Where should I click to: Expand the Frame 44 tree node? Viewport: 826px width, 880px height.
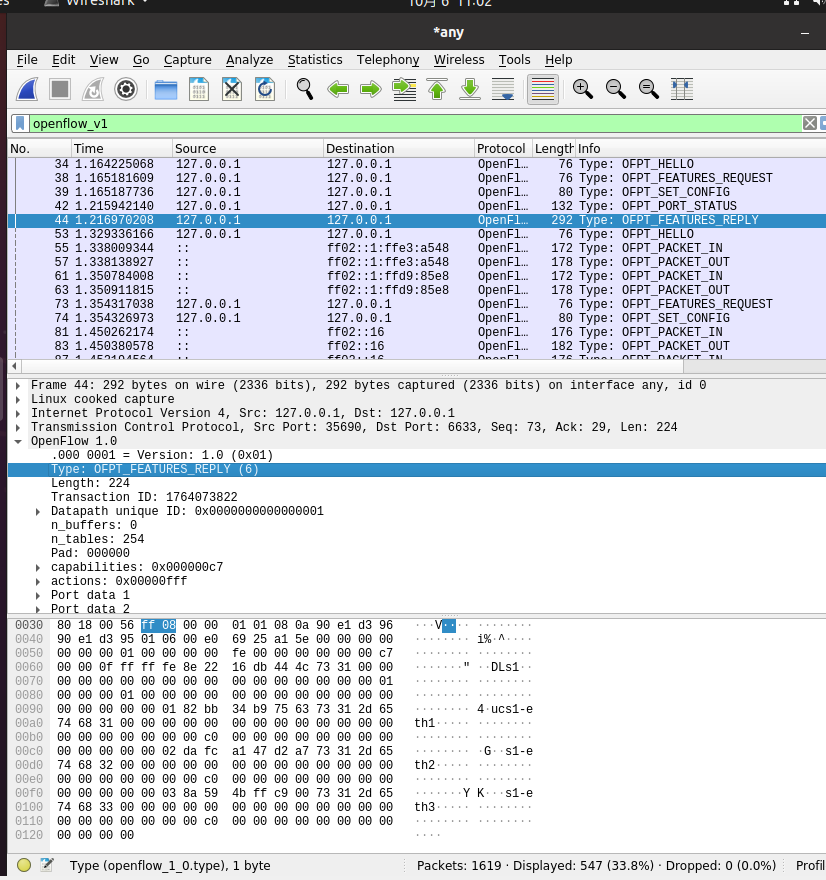[x=18, y=386]
